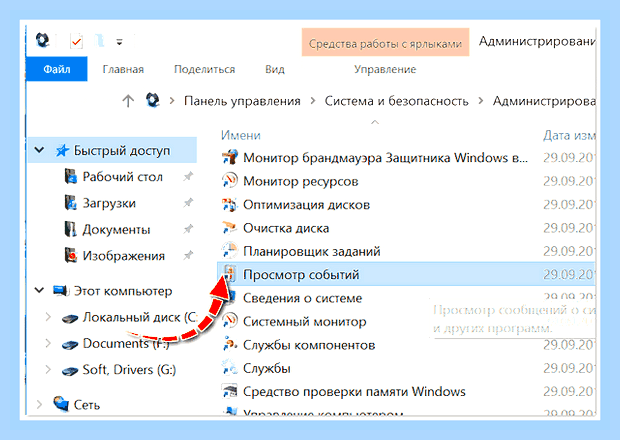Click the pin icon next to Загрузки

point(188,203)
